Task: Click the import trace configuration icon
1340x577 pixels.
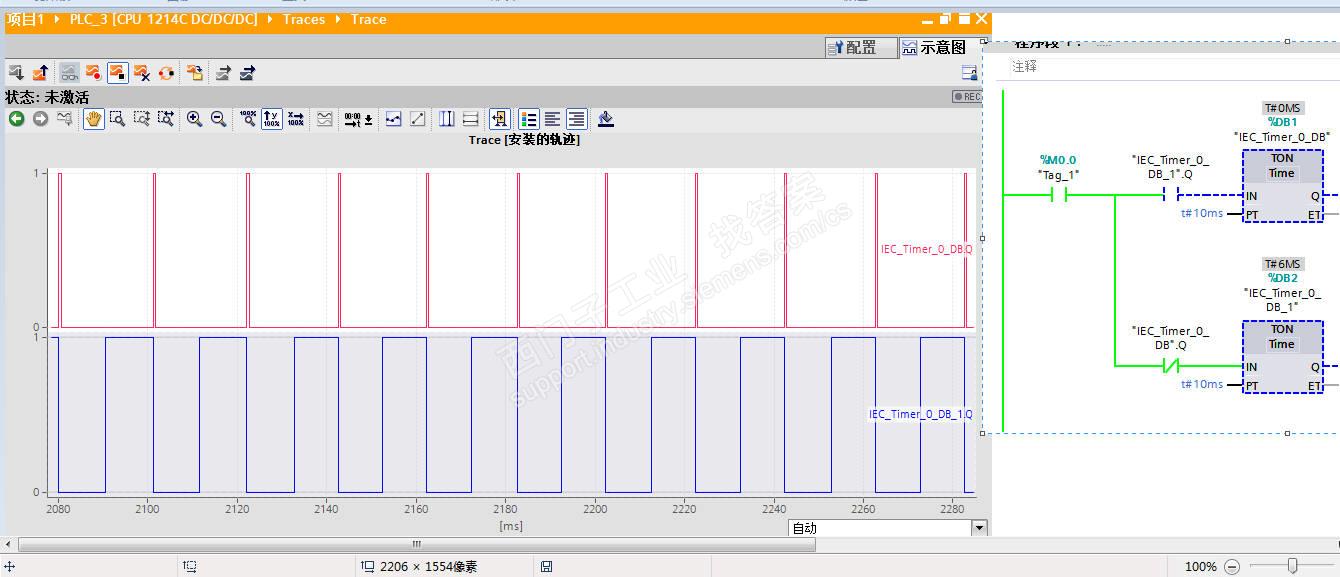Action: pyautogui.click(x=247, y=72)
